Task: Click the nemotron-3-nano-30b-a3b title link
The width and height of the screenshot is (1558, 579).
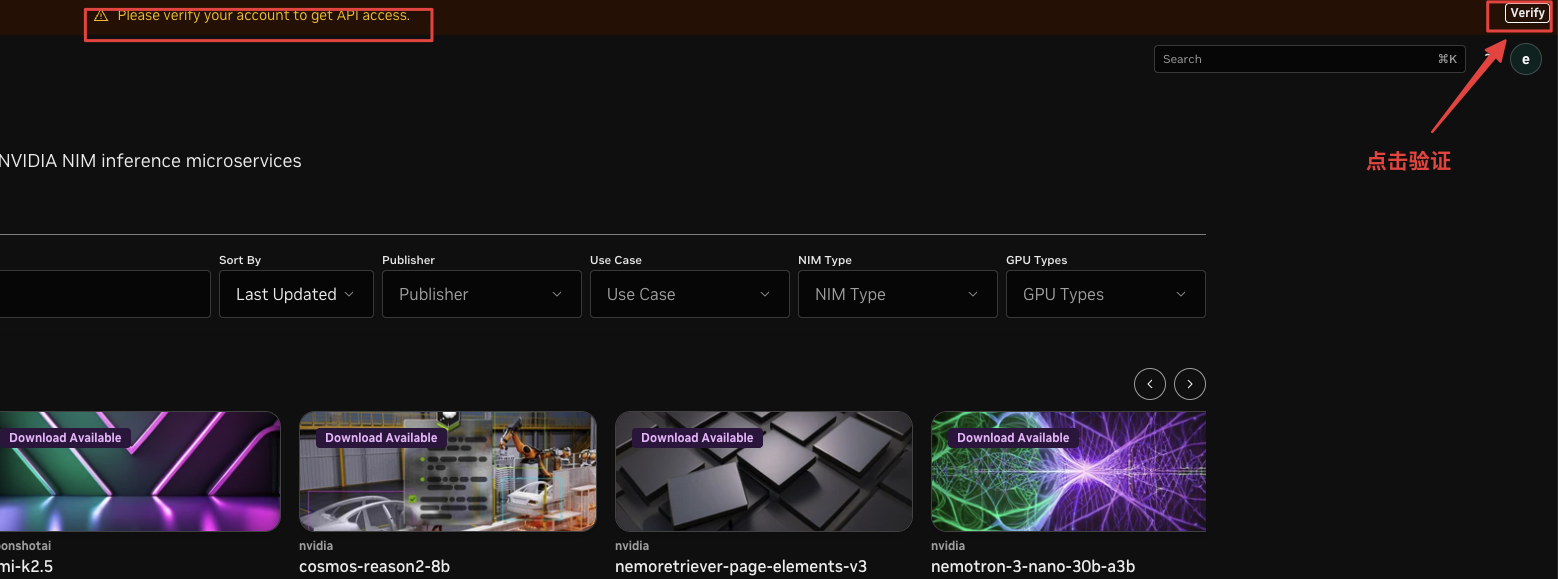Action: [x=1033, y=566]
